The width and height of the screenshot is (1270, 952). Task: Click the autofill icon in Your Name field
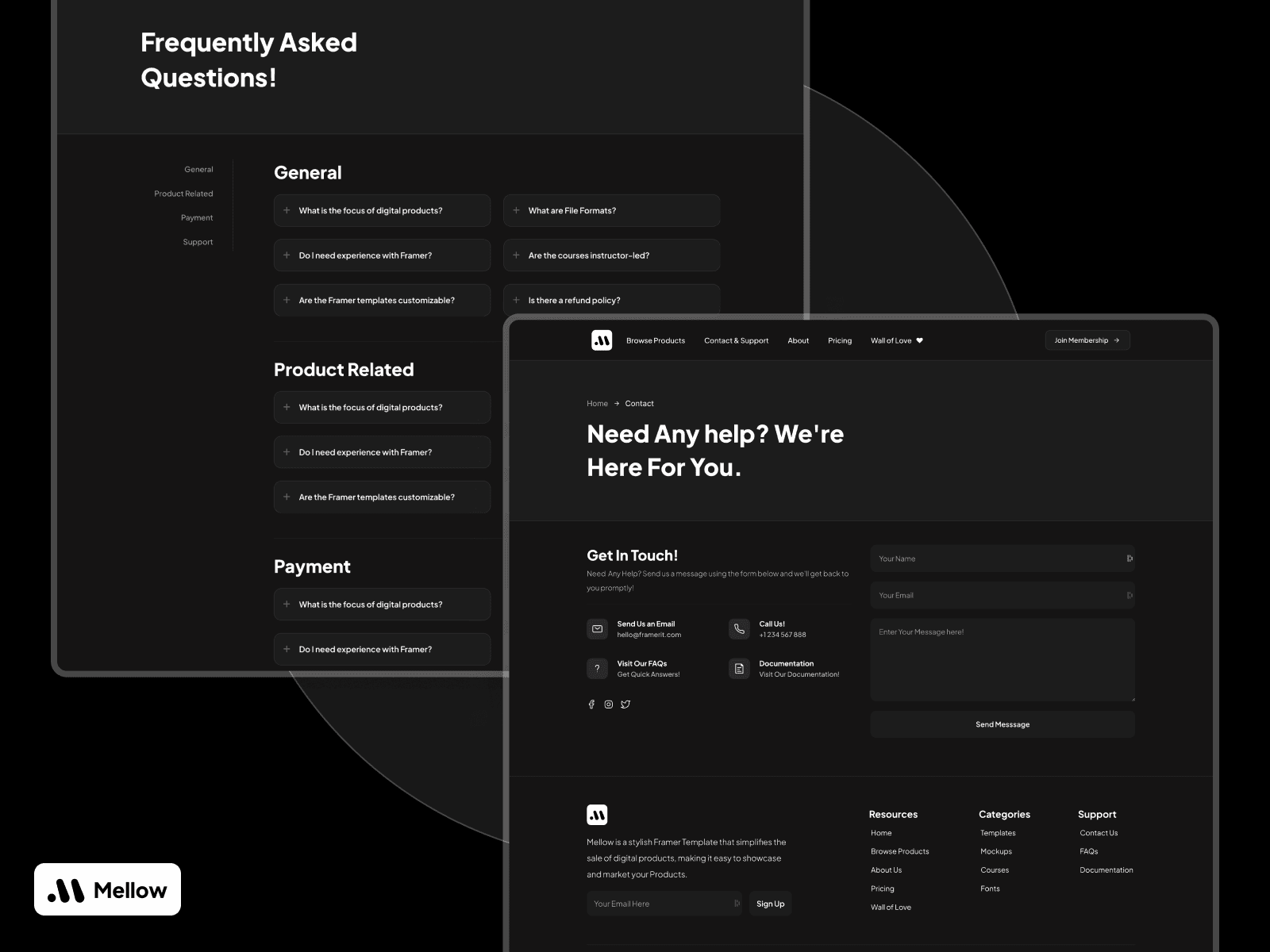coord(1130,559)
